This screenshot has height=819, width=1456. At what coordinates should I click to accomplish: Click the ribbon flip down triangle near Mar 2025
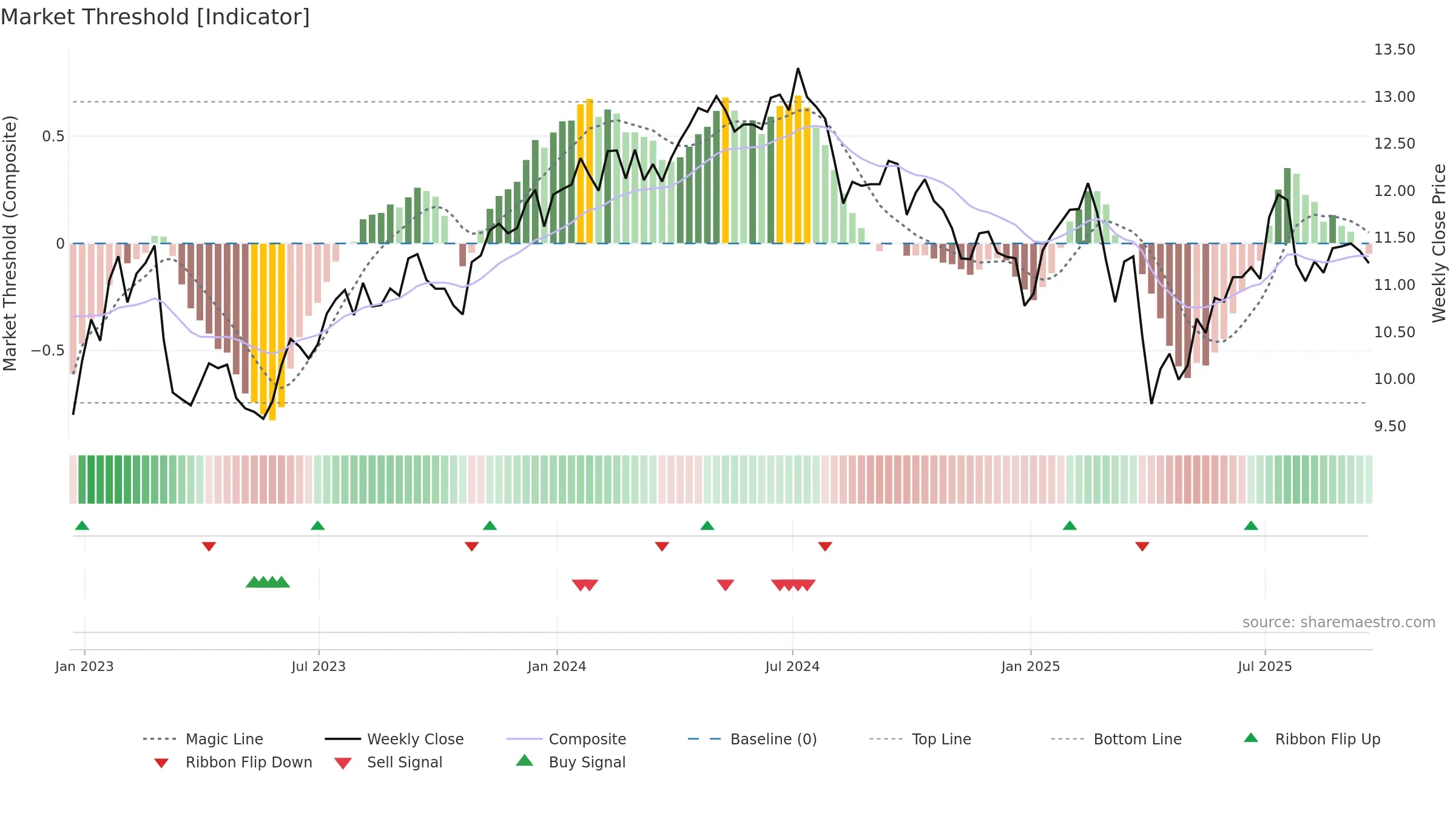(1142, 547)
